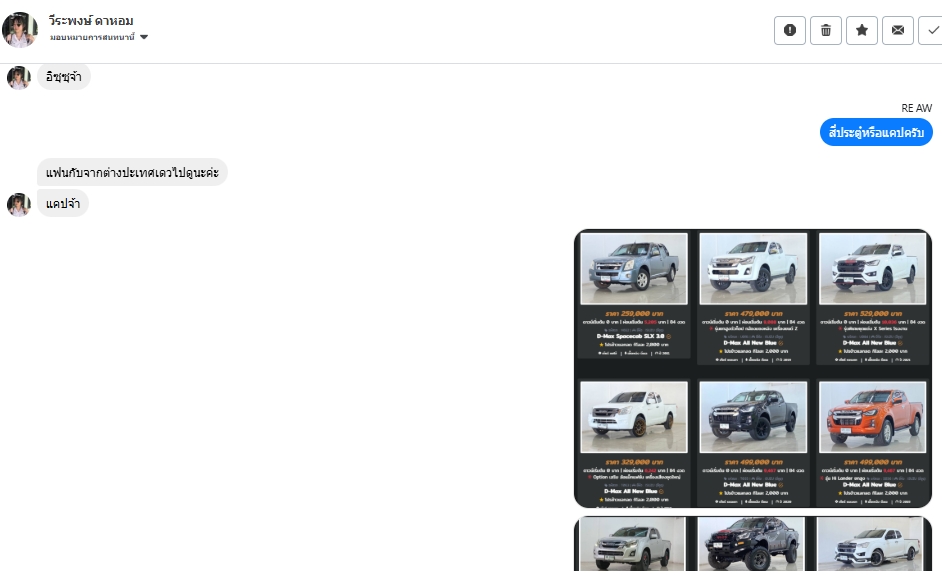Open the black D-Max pickup photo
The image size is (942, 575).
753,417
